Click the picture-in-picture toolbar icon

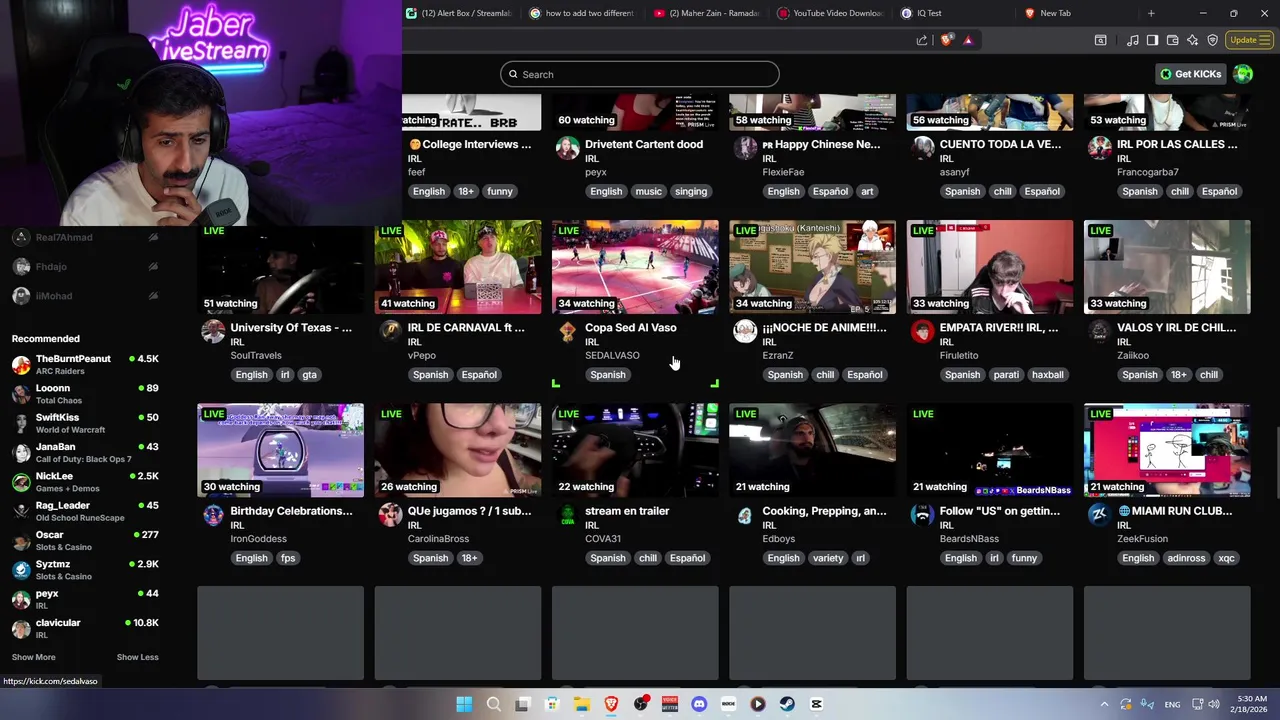1100,40
